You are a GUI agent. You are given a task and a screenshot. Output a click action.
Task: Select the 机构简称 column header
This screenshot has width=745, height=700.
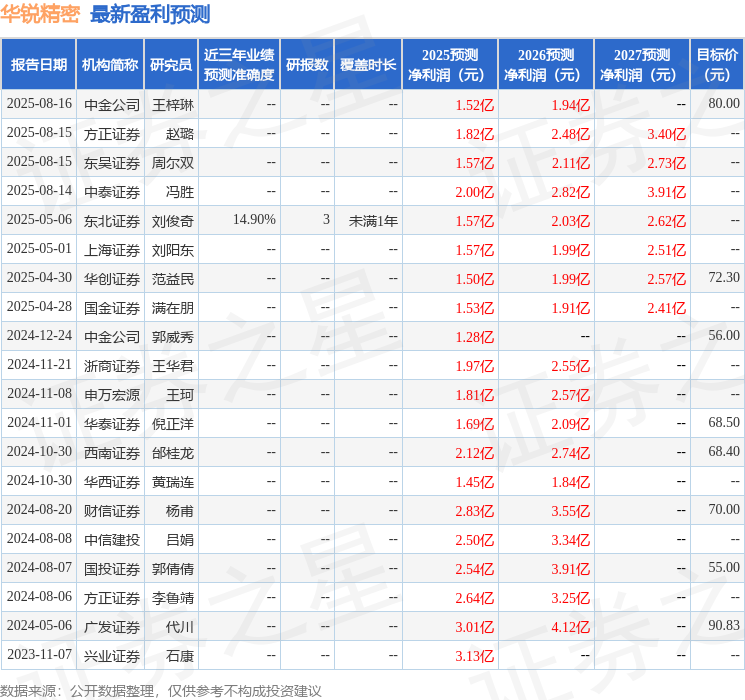(110, 65)
